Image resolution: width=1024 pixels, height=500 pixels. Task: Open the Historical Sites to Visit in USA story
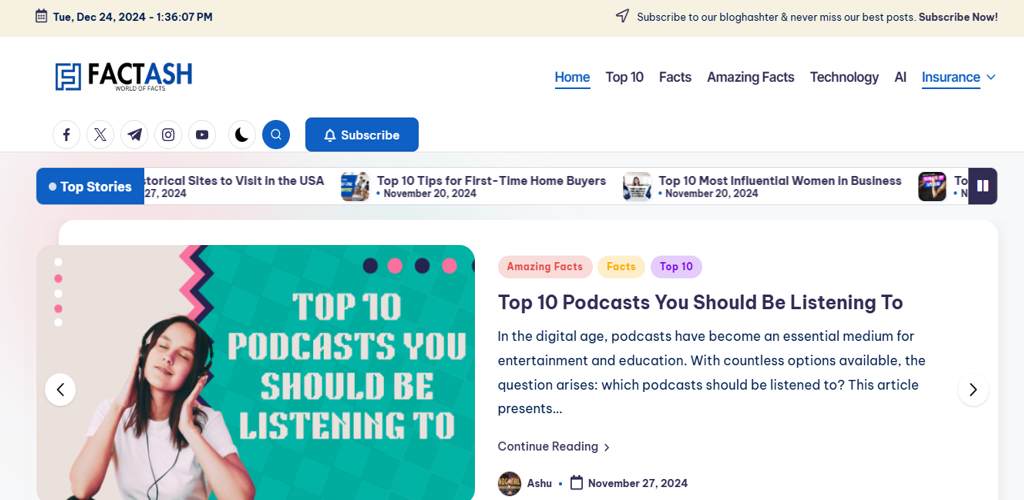(x=234, y=181)
